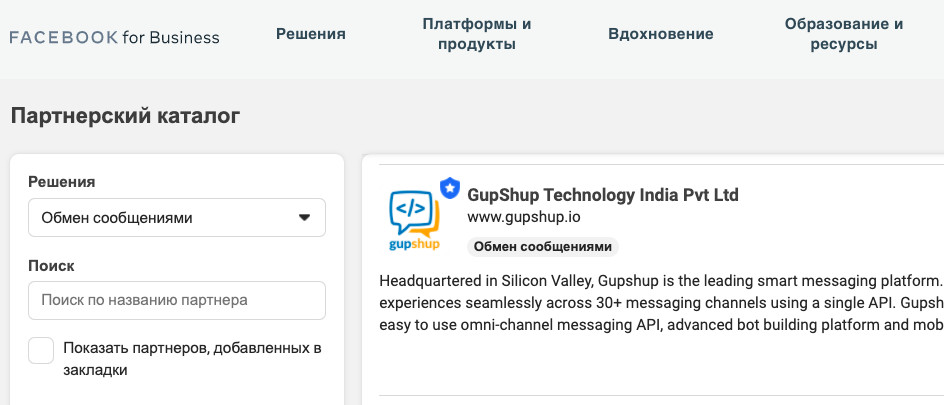This screenshot has height=405, width=944.
Task: Click the blue verified badge near GupShup
Action: 449,187
